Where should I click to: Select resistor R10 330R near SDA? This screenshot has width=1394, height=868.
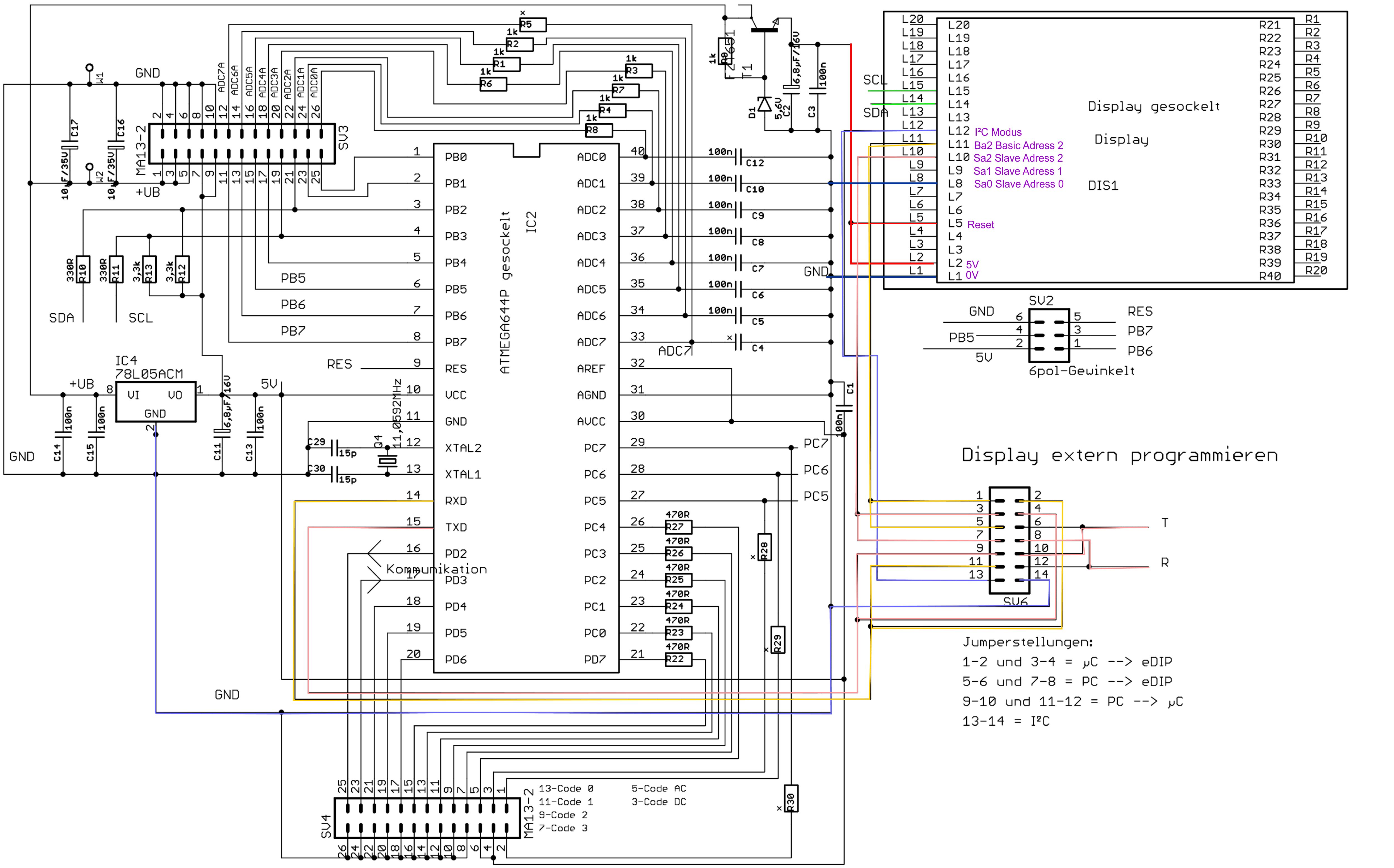coord(83,270)
